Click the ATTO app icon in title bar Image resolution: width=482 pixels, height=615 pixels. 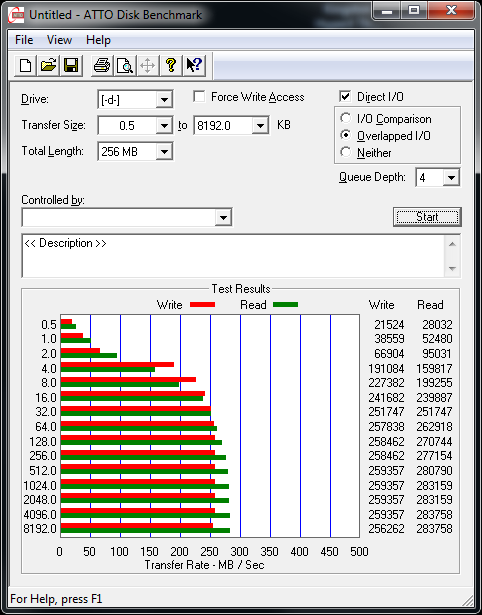[x=17, y=15]
